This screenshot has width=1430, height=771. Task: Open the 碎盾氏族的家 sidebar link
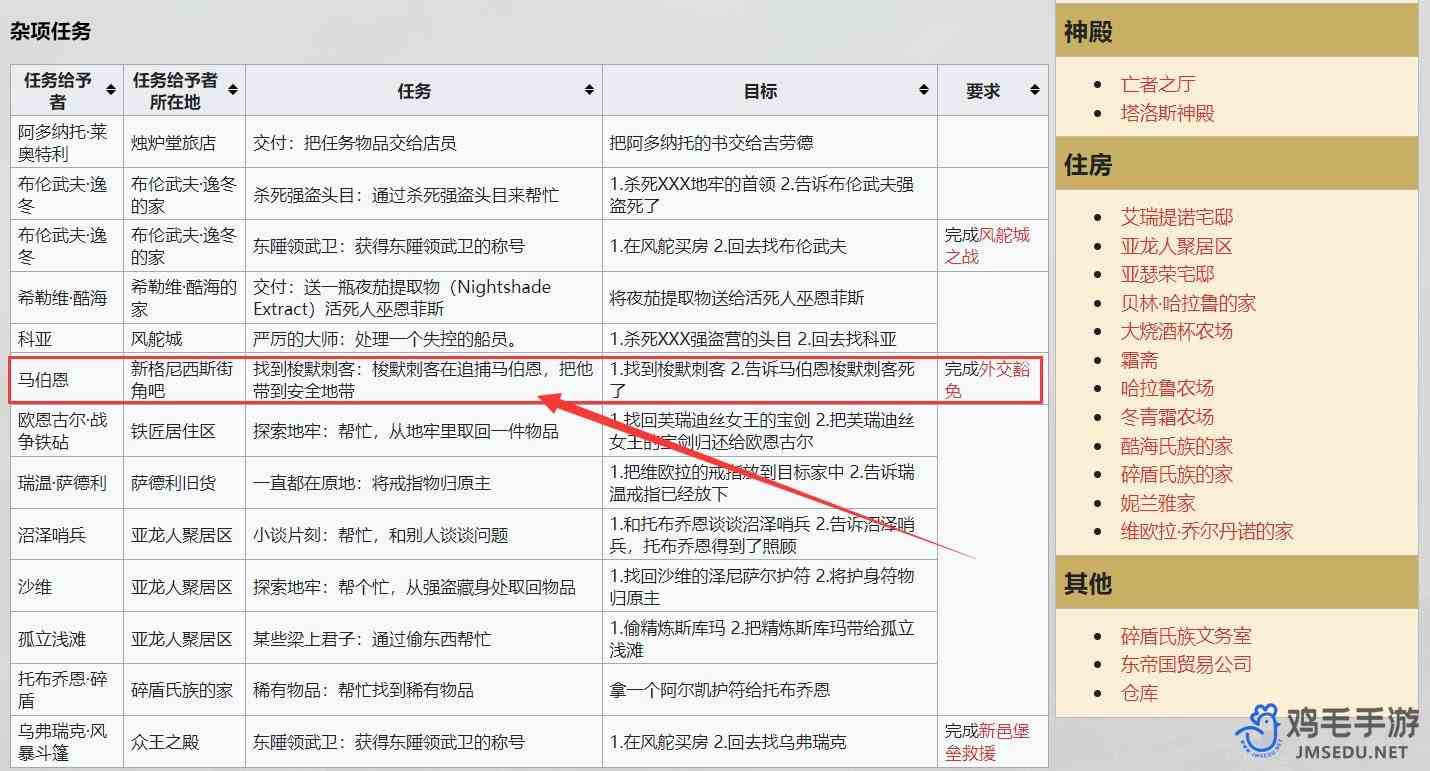(1176, 474)
